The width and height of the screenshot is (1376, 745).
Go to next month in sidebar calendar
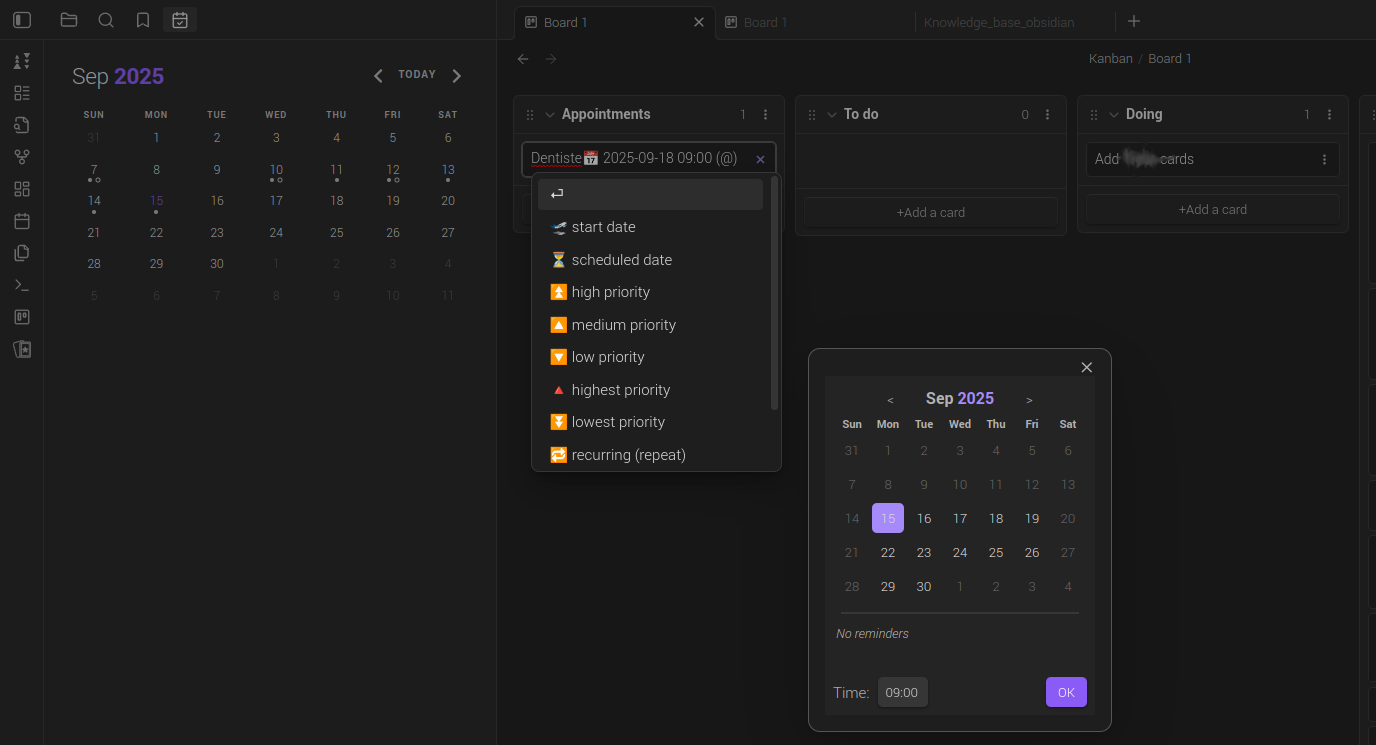457,76
